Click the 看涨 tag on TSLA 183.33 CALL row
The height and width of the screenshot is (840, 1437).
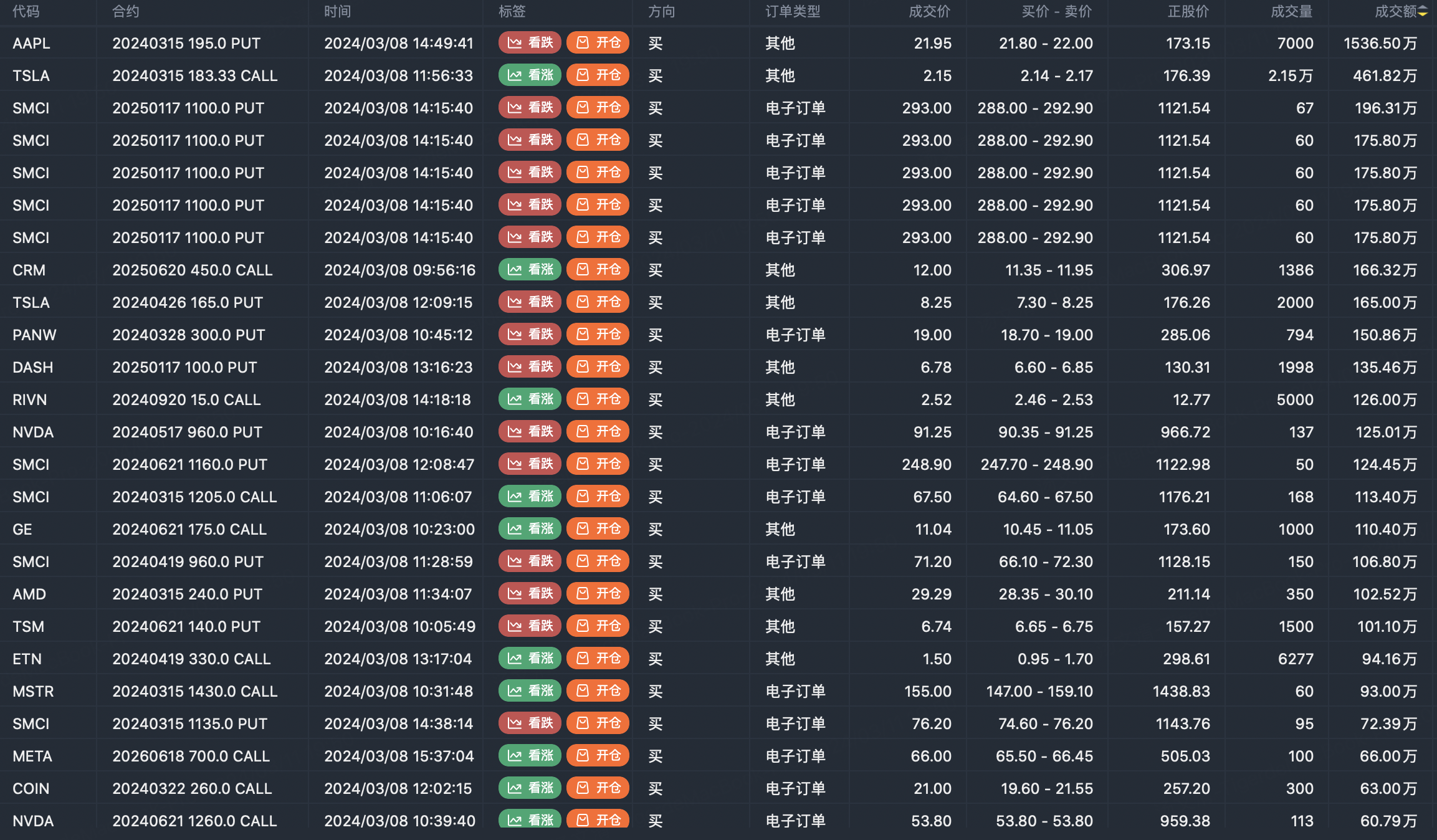(530, 75)
